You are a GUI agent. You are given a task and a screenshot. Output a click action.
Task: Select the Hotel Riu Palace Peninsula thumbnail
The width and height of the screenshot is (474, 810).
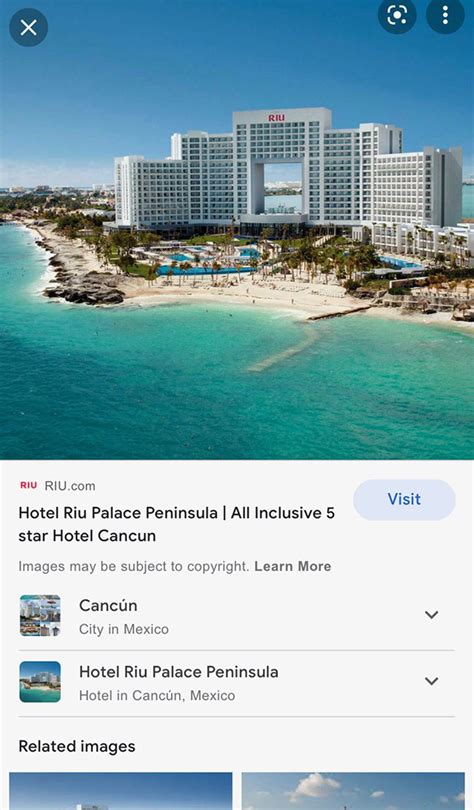click(40, 682)
